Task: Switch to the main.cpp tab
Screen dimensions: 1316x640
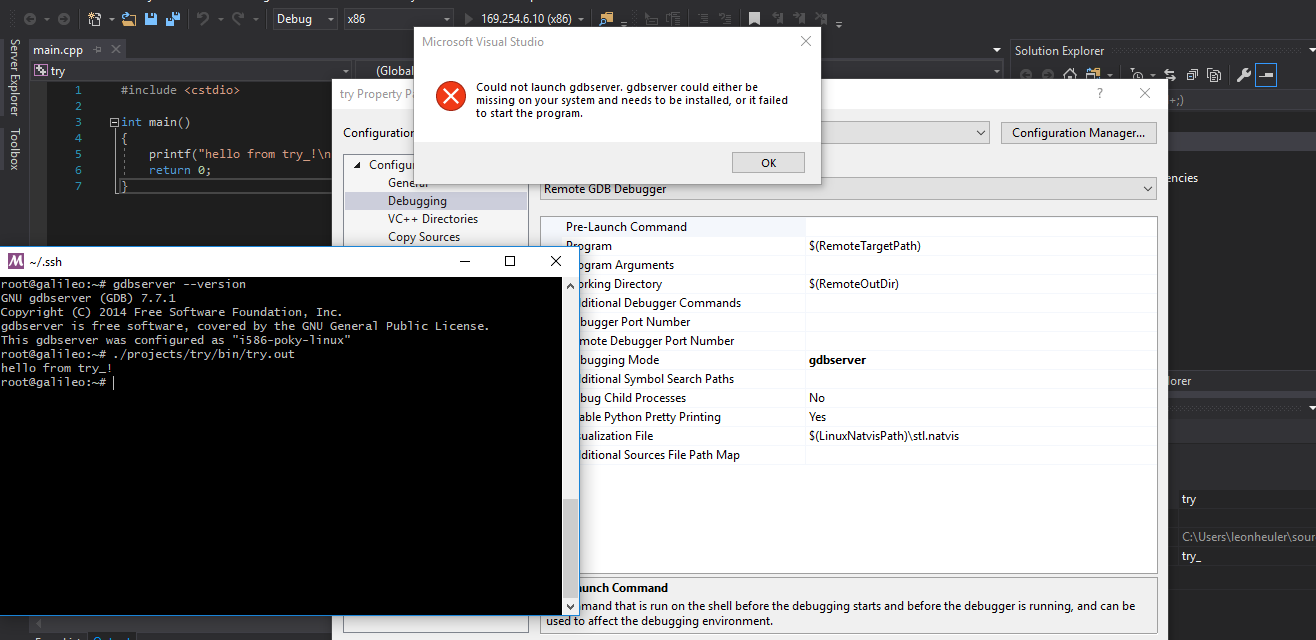Action: (57, 49)
